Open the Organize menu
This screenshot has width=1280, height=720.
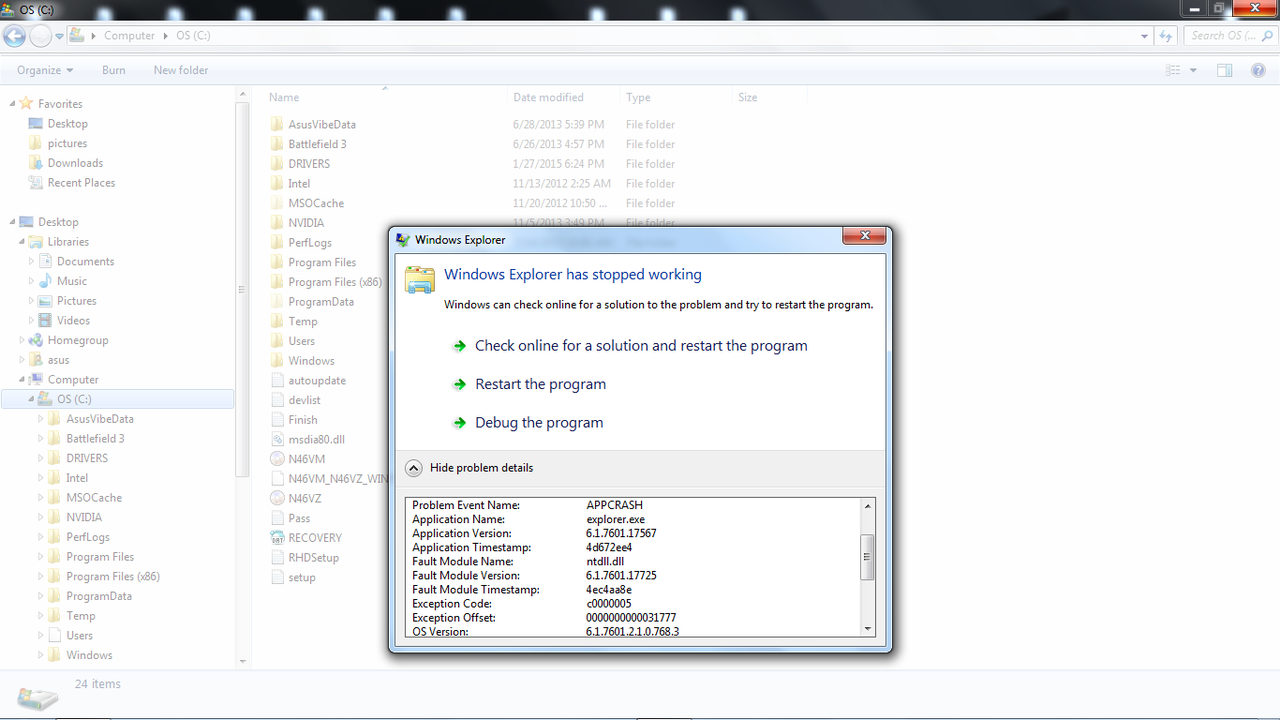click(45, 70)
